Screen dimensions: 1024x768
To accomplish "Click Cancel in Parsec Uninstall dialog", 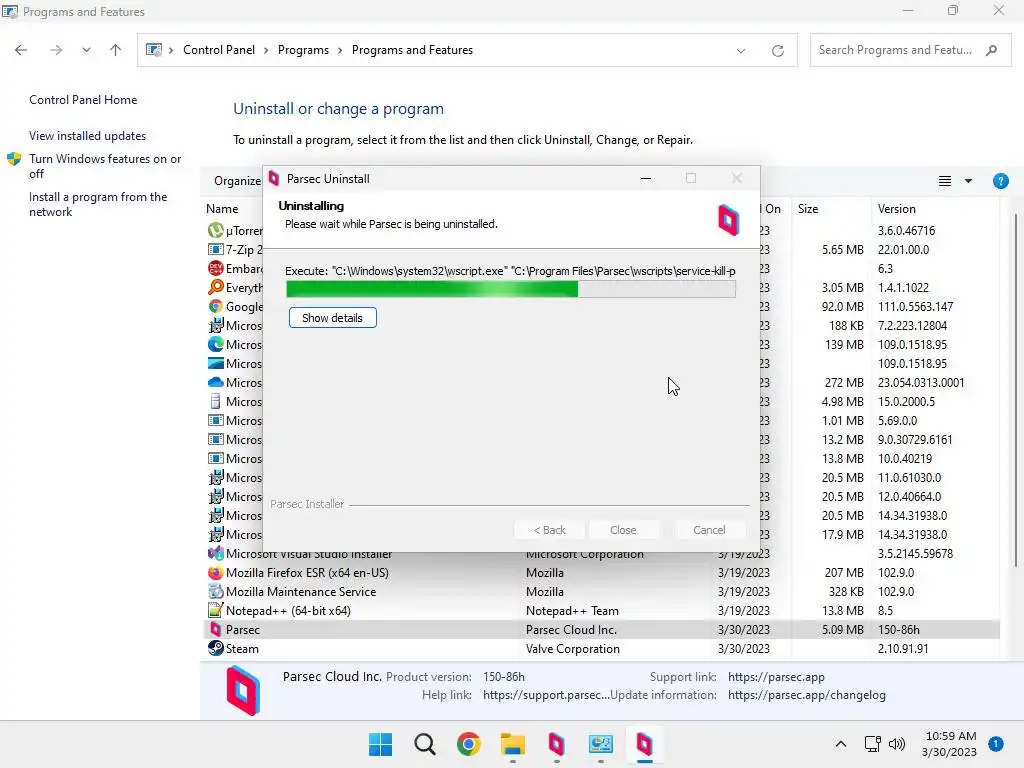I will [x=709, y=530].
